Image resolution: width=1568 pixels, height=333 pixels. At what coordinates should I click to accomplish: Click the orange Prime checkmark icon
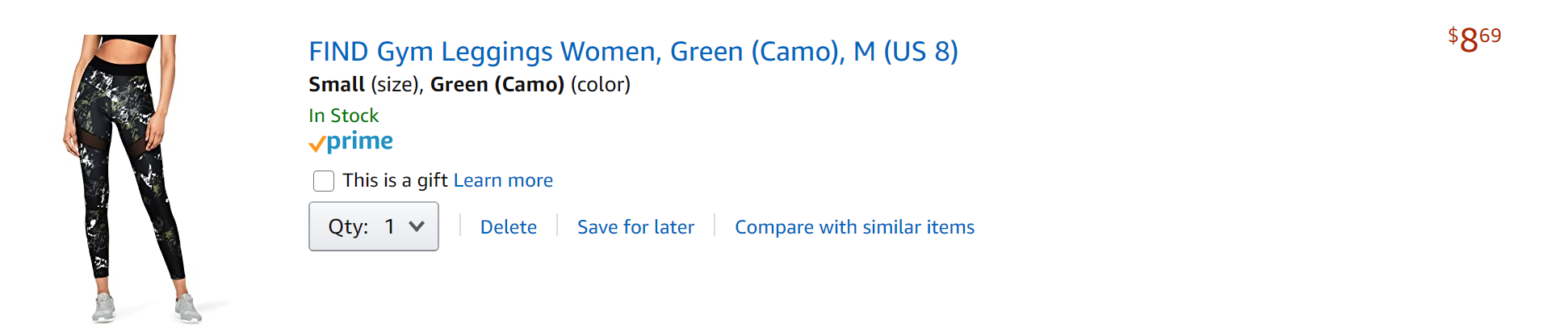tap(317, 145)
